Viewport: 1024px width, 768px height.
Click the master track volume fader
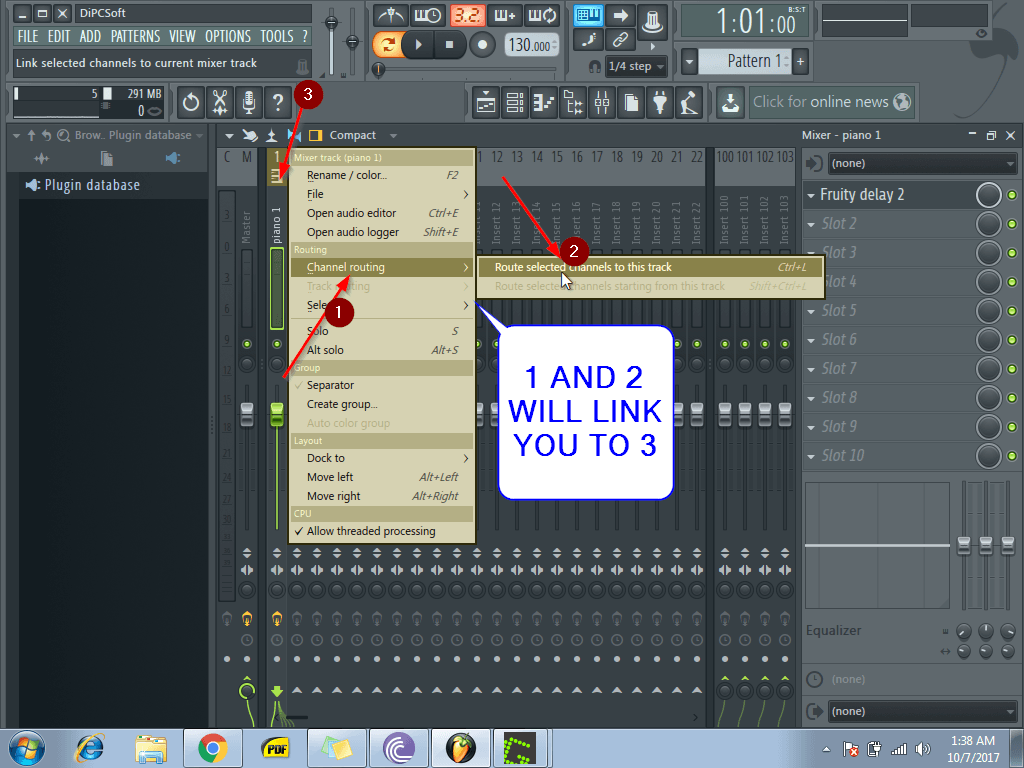tap(247, 415)
